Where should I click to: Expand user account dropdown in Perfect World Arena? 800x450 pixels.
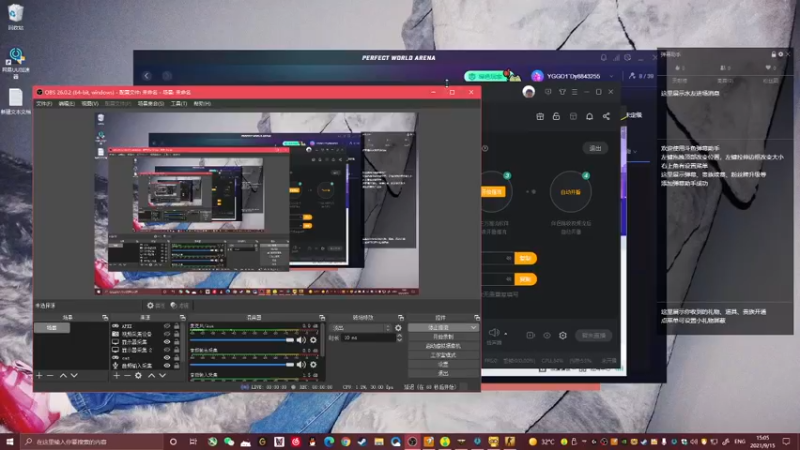click(611, 76)
